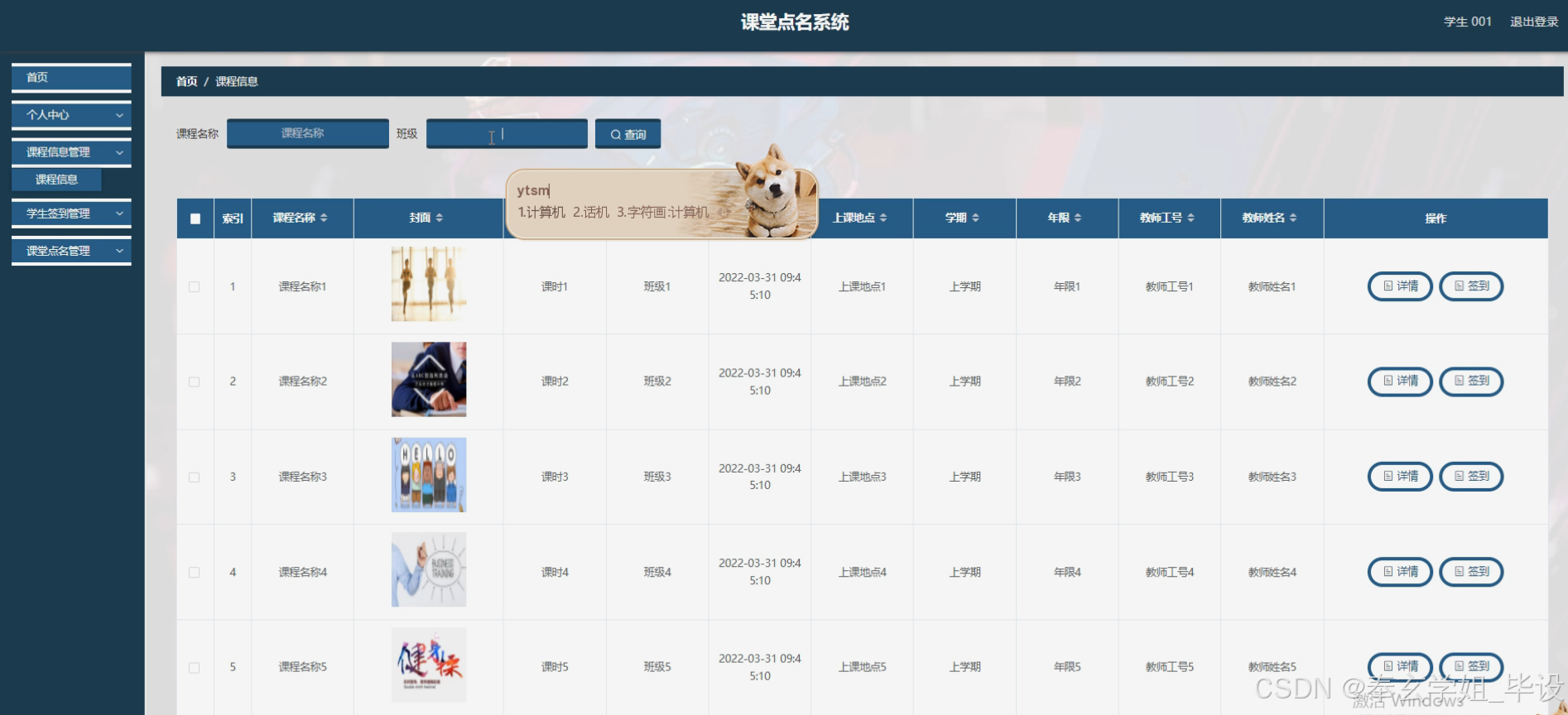The image size is (1568, 715).
Task: Click 课程信息 breadcrumb
Action: coord(237,81)
